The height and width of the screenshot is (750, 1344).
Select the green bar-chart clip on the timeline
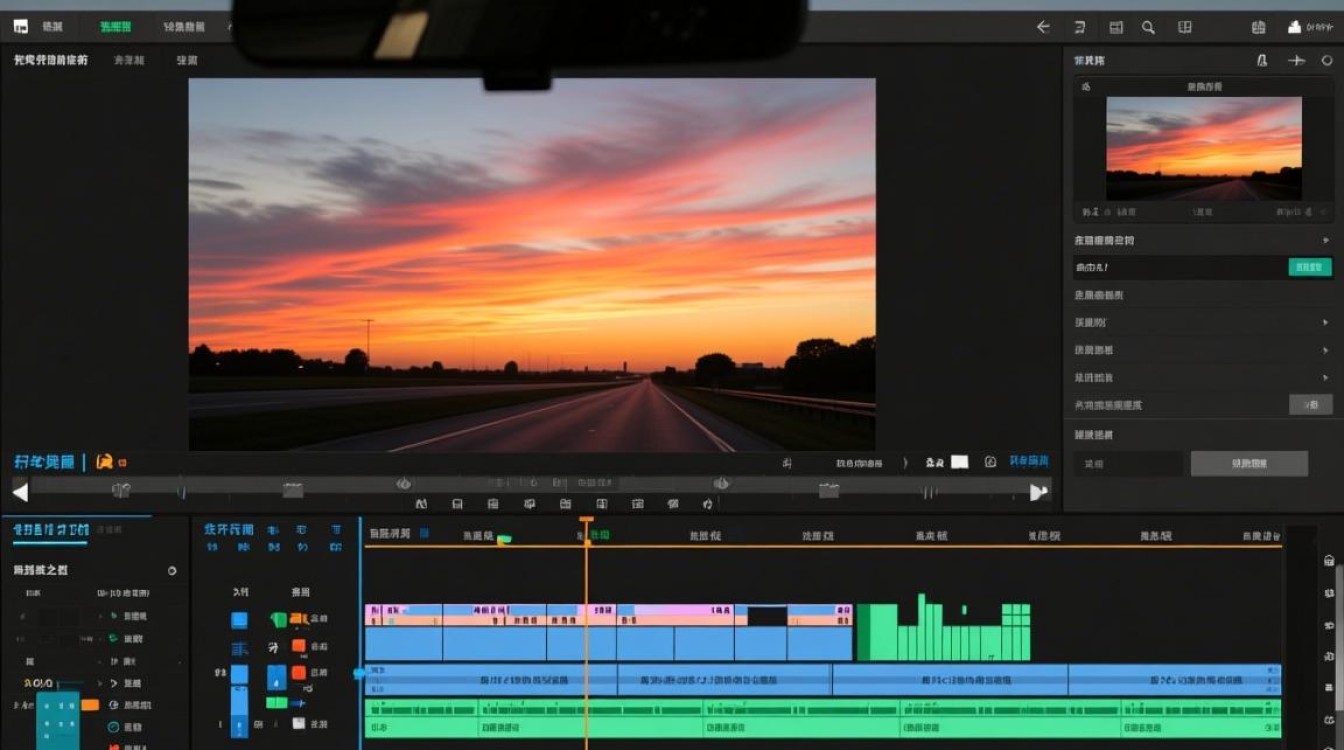pyautogui.click(x=943, y=628)
